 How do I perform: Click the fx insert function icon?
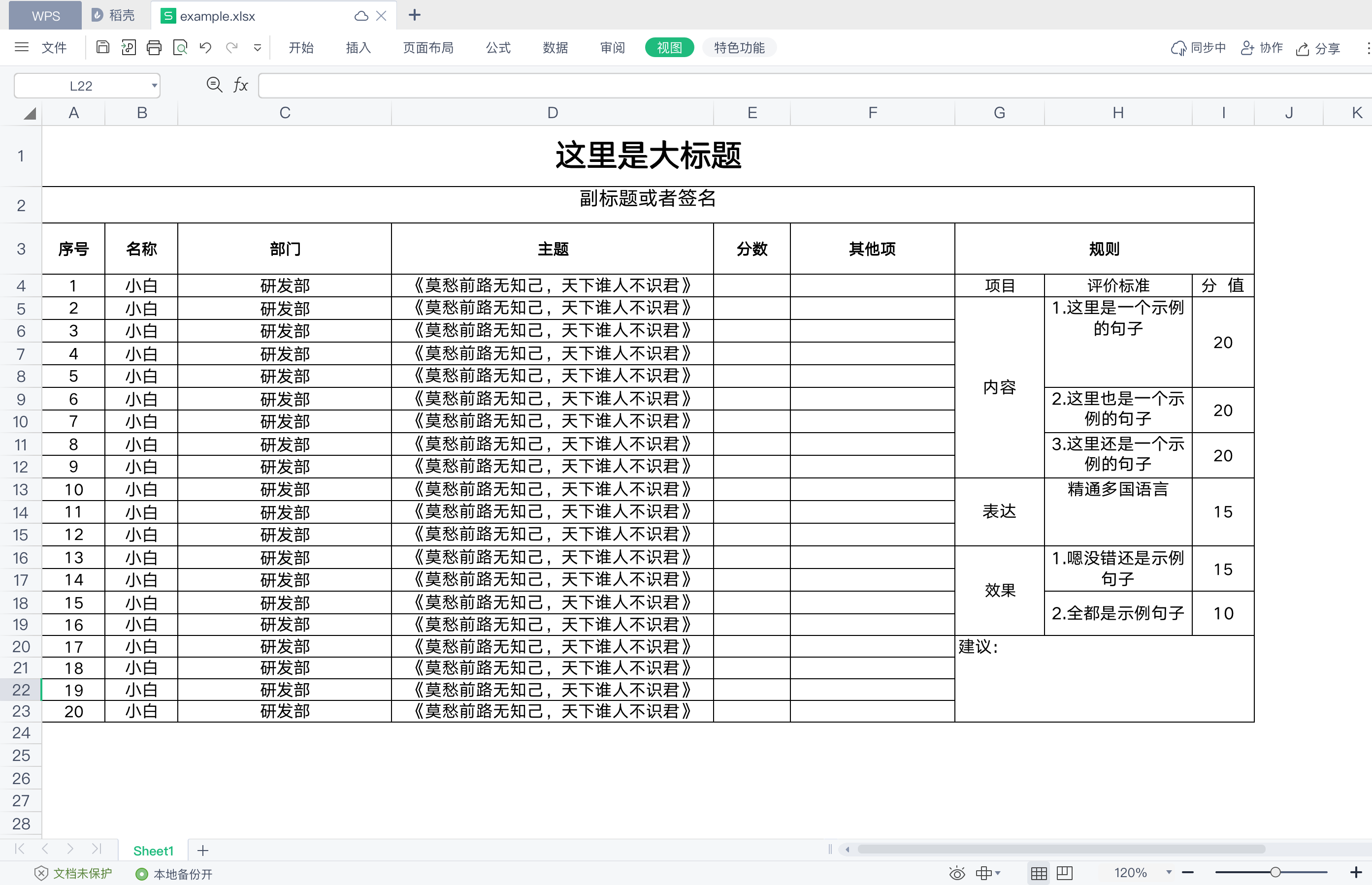240,86
